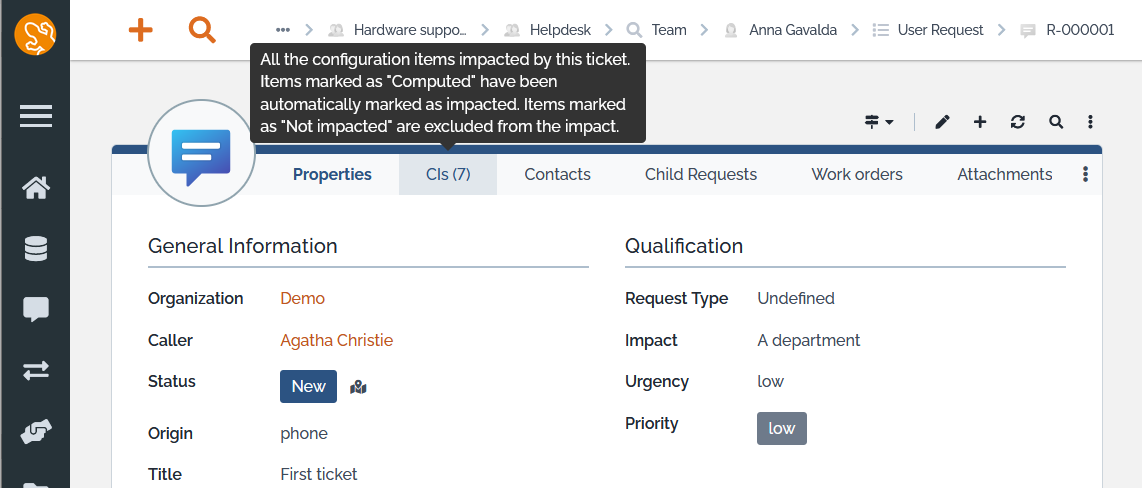Toggle the hamburger navigation menu
The height and width of the screenshot is (488, 1142).
36,117
